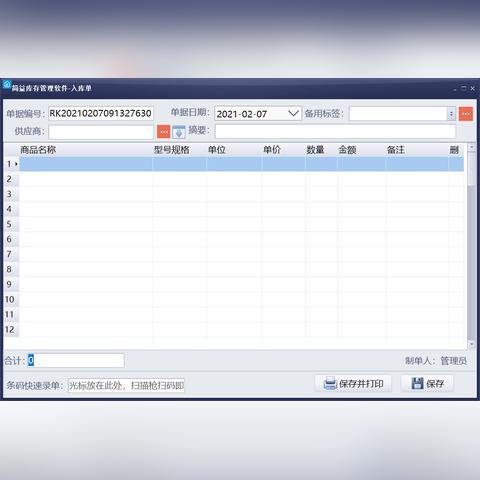Click the 保存 button
Screen dimensions: 480x480
[x=428, y=384]
